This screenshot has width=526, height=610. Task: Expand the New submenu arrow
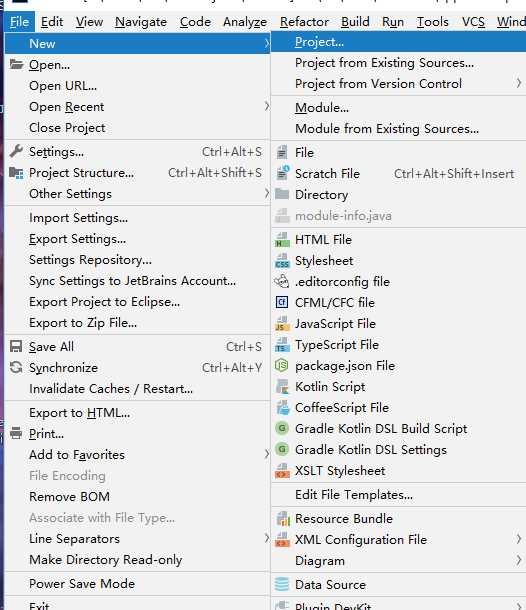[x=267, y=43]
